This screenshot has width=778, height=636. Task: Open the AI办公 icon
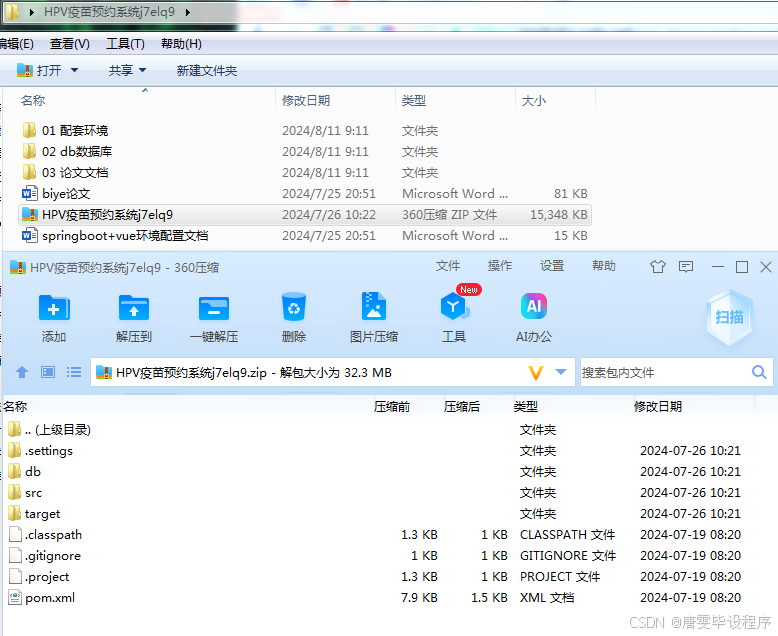click(x=534, y=306)
